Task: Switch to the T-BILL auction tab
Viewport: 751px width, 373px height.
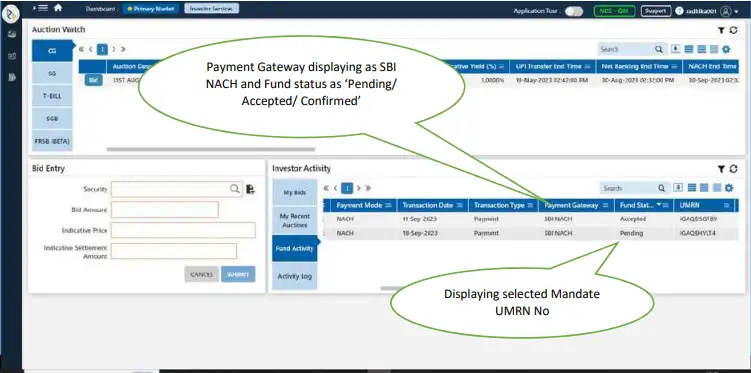Action: tap(52, 96)
